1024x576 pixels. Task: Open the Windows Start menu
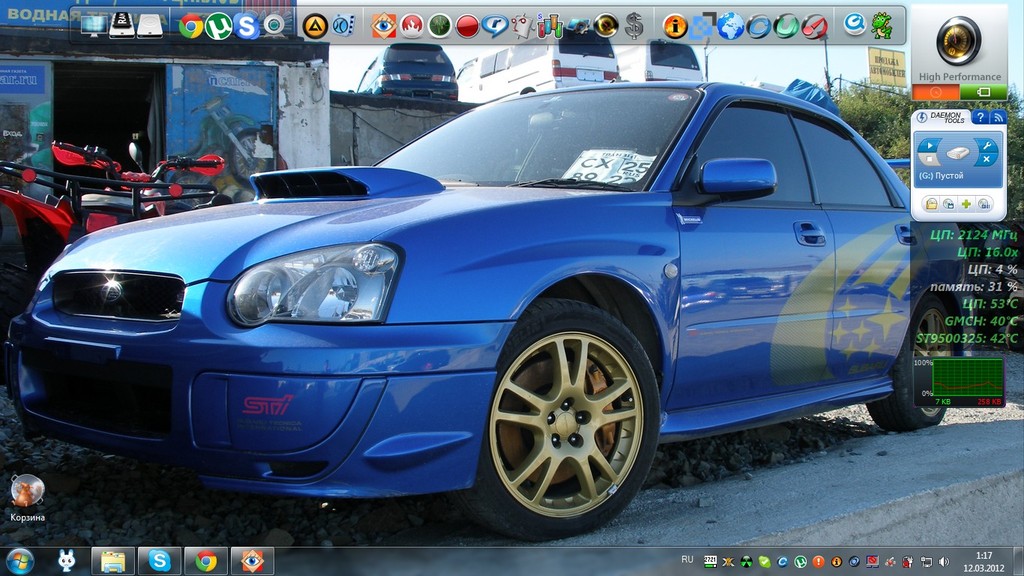coord(19,561)
